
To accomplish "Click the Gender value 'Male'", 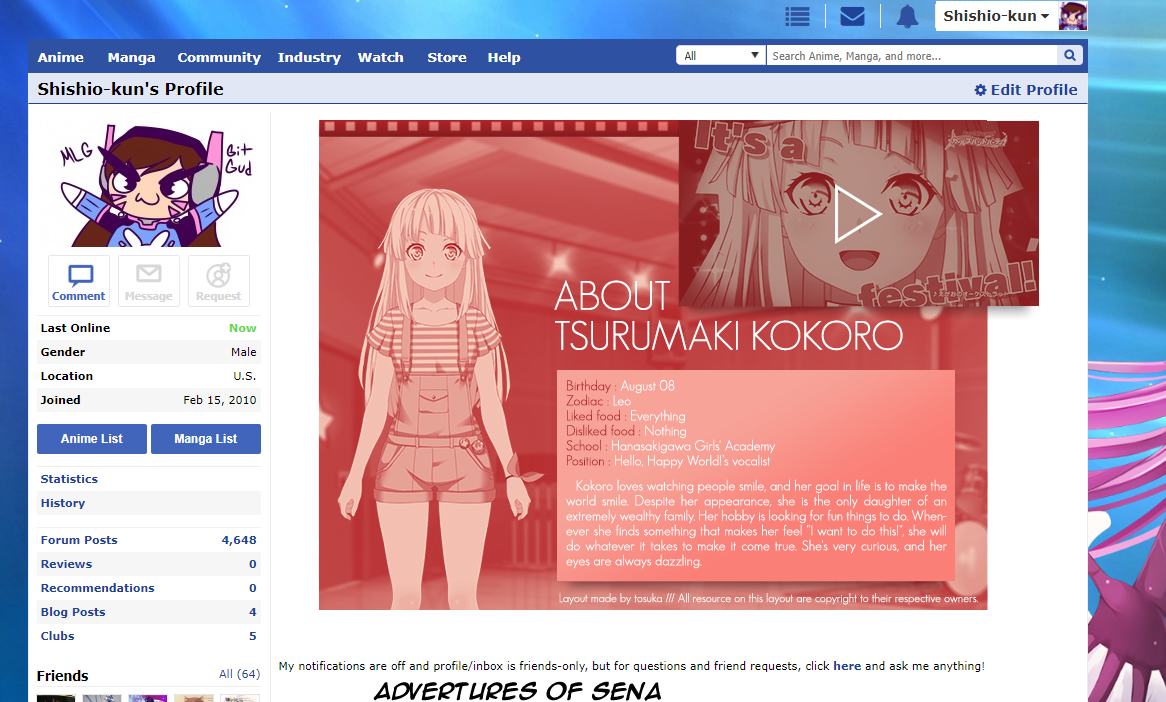I will tap(243, 352).
